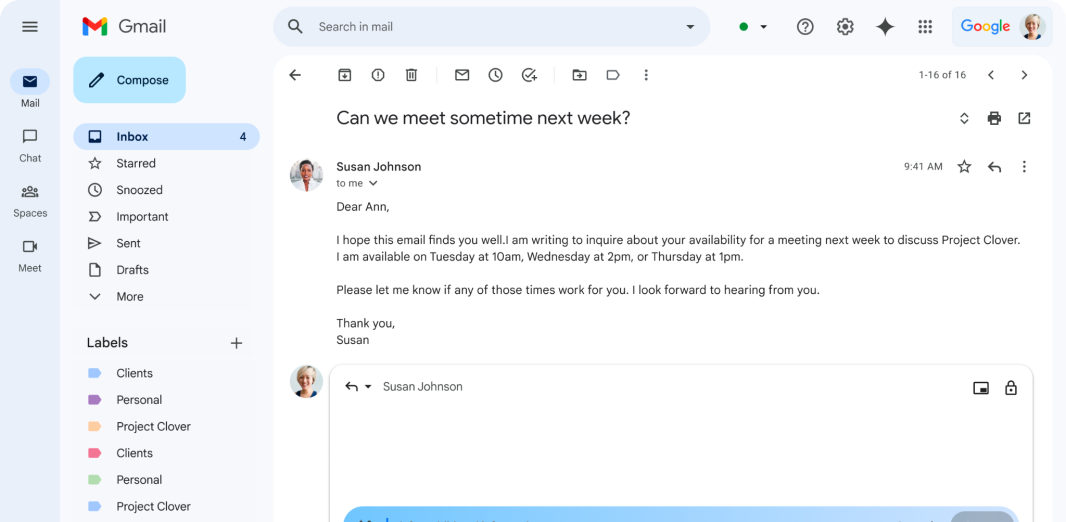
Task: Open the Gemini sparkle icon
Action: coord(884,27)
